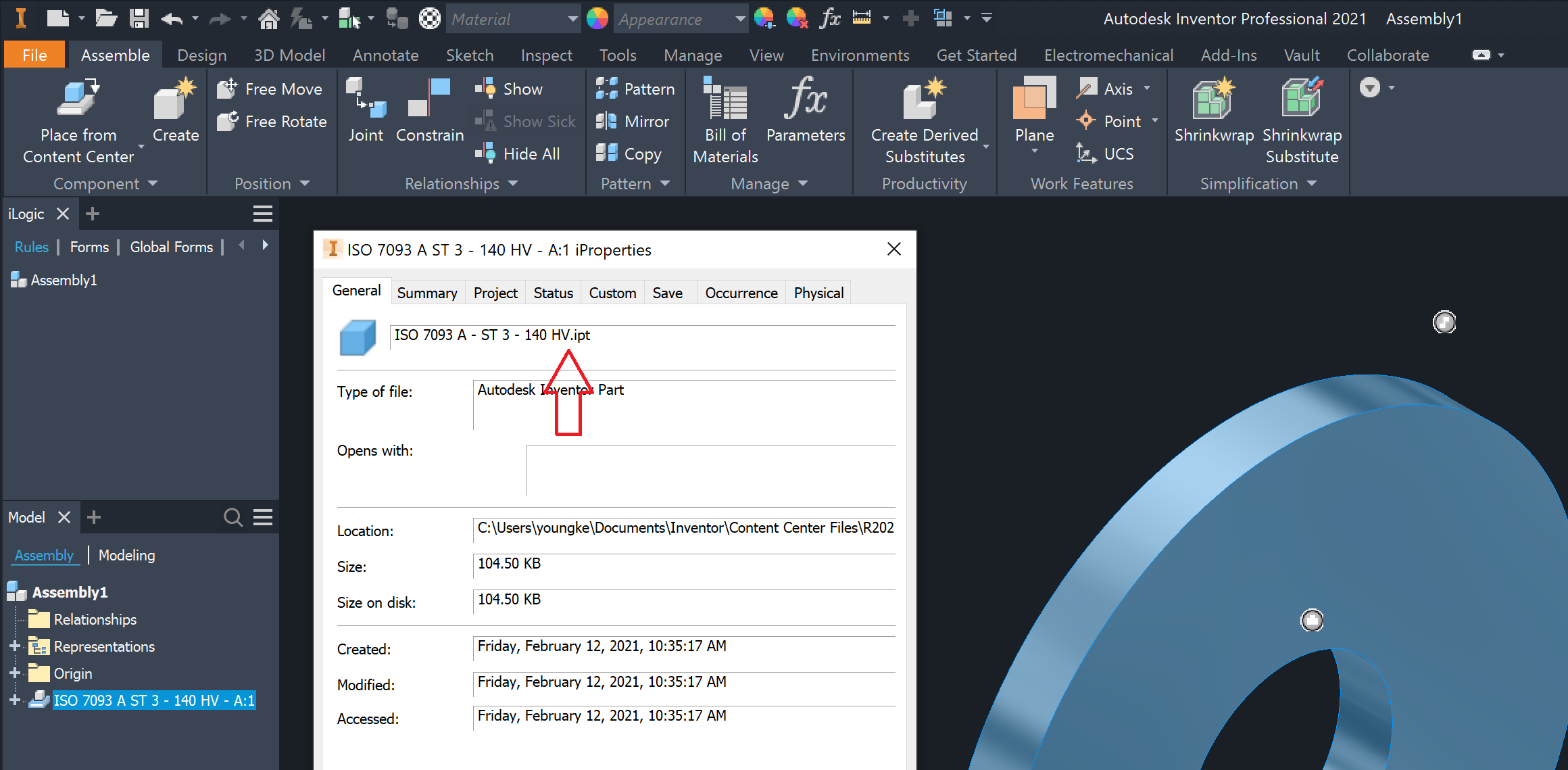
Task: Open a file with the folder icon
Action: (x=106, y=18)
